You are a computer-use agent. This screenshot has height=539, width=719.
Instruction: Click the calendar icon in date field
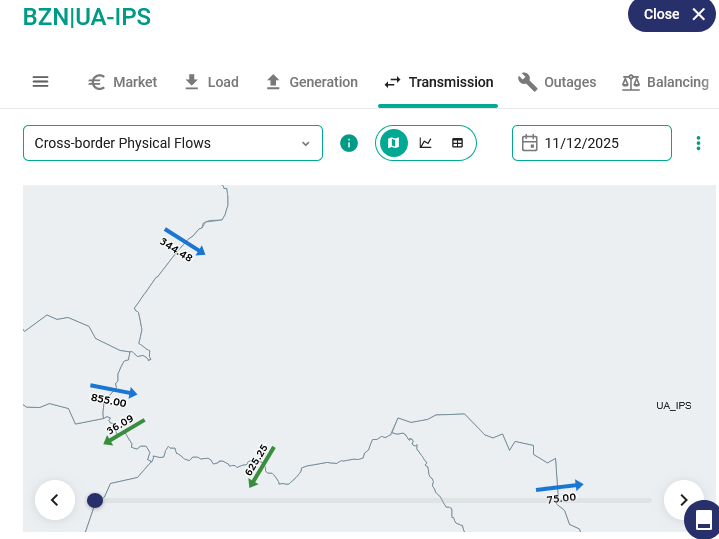[x=530, y=143]
